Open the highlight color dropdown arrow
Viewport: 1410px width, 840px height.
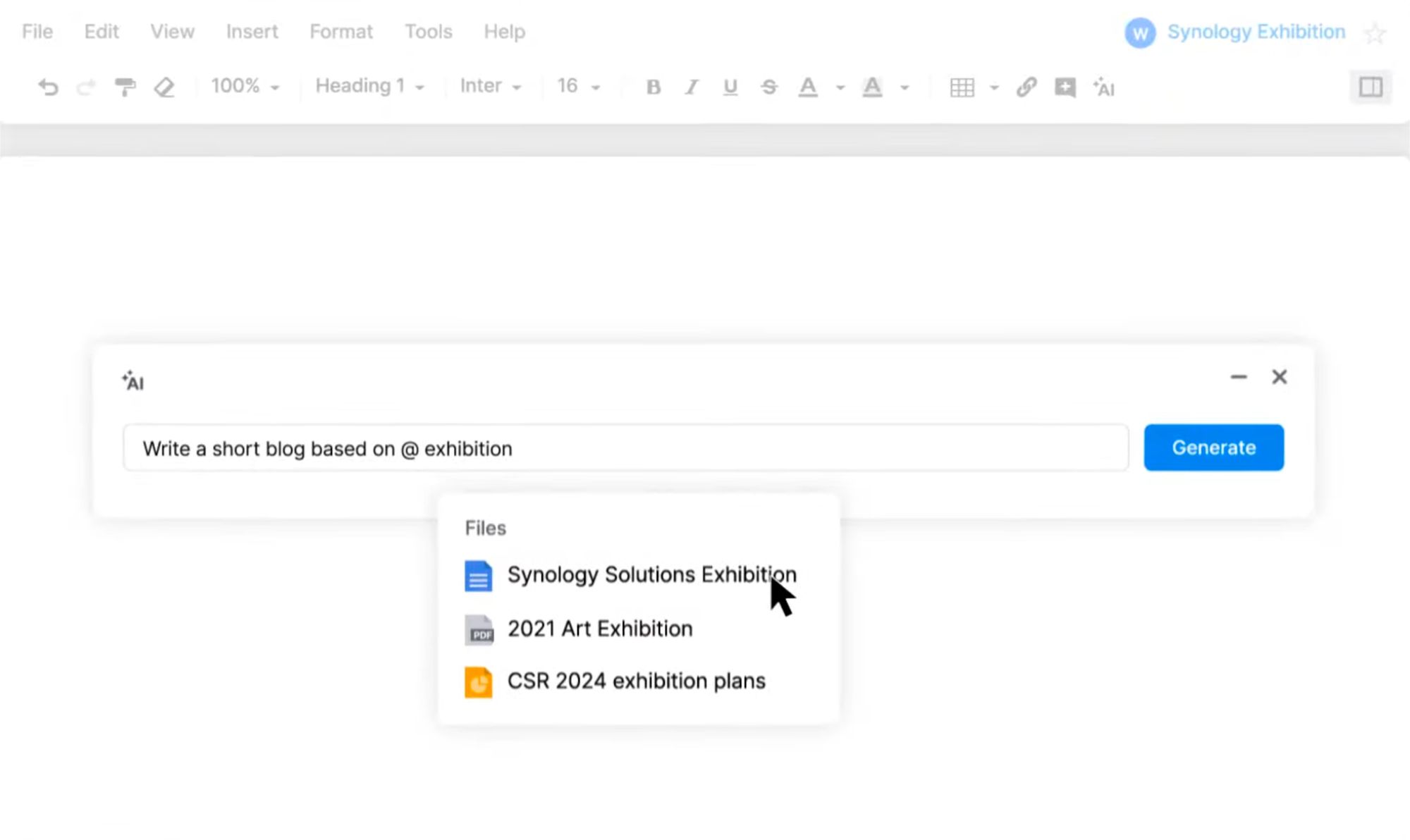click(x=905, y=88)
